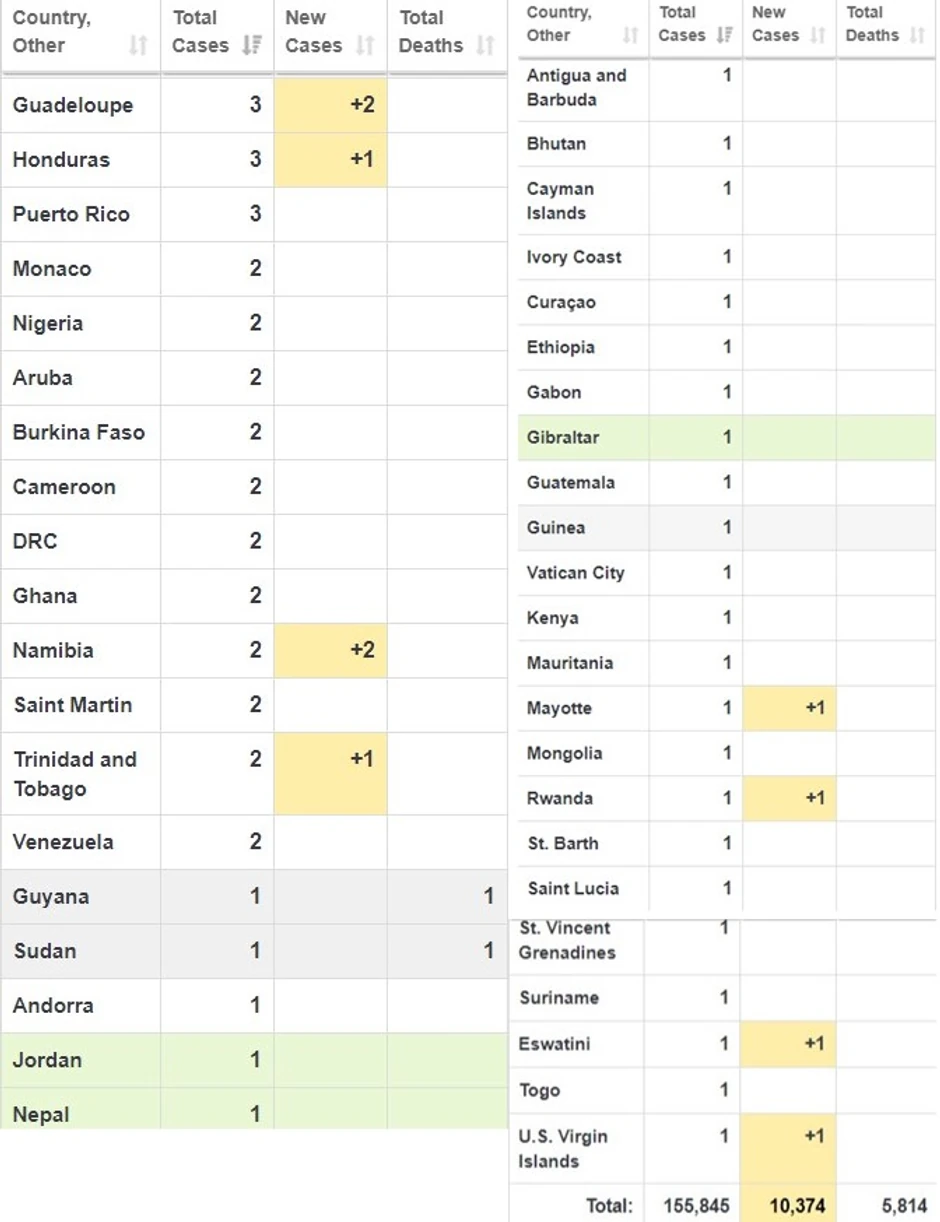Screen dimensions: 940x1222
Task: Click Total Cases sort icon above Antigua and Barbuda row
Action: pyautogui.click(x=725, y=36)
